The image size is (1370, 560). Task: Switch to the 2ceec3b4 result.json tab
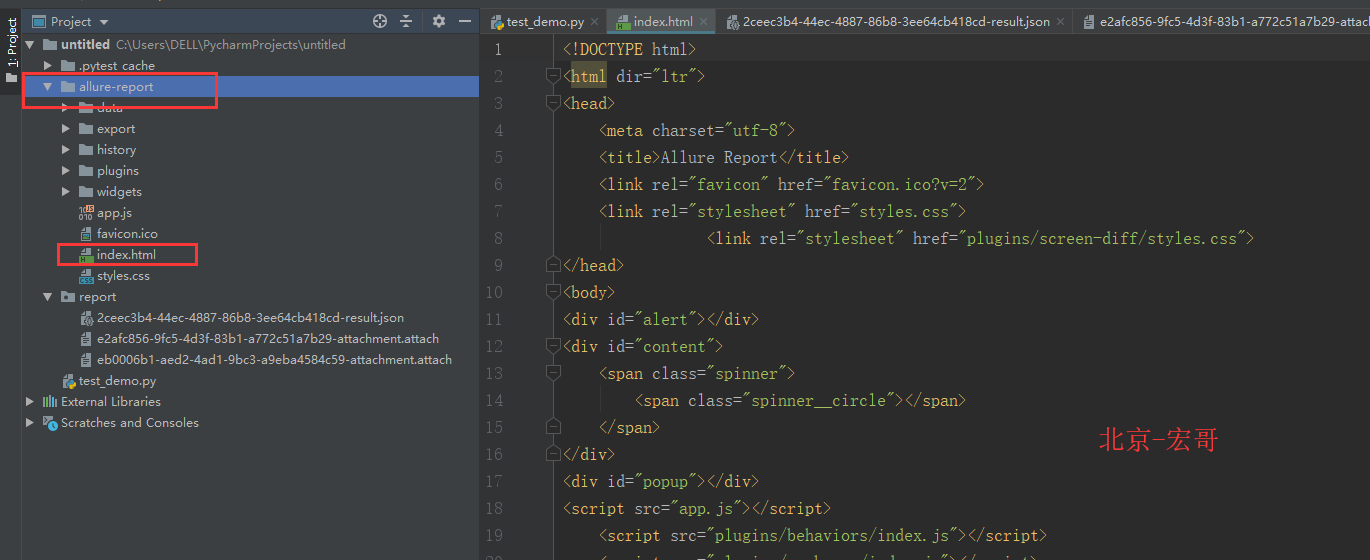tap(895, 21)
